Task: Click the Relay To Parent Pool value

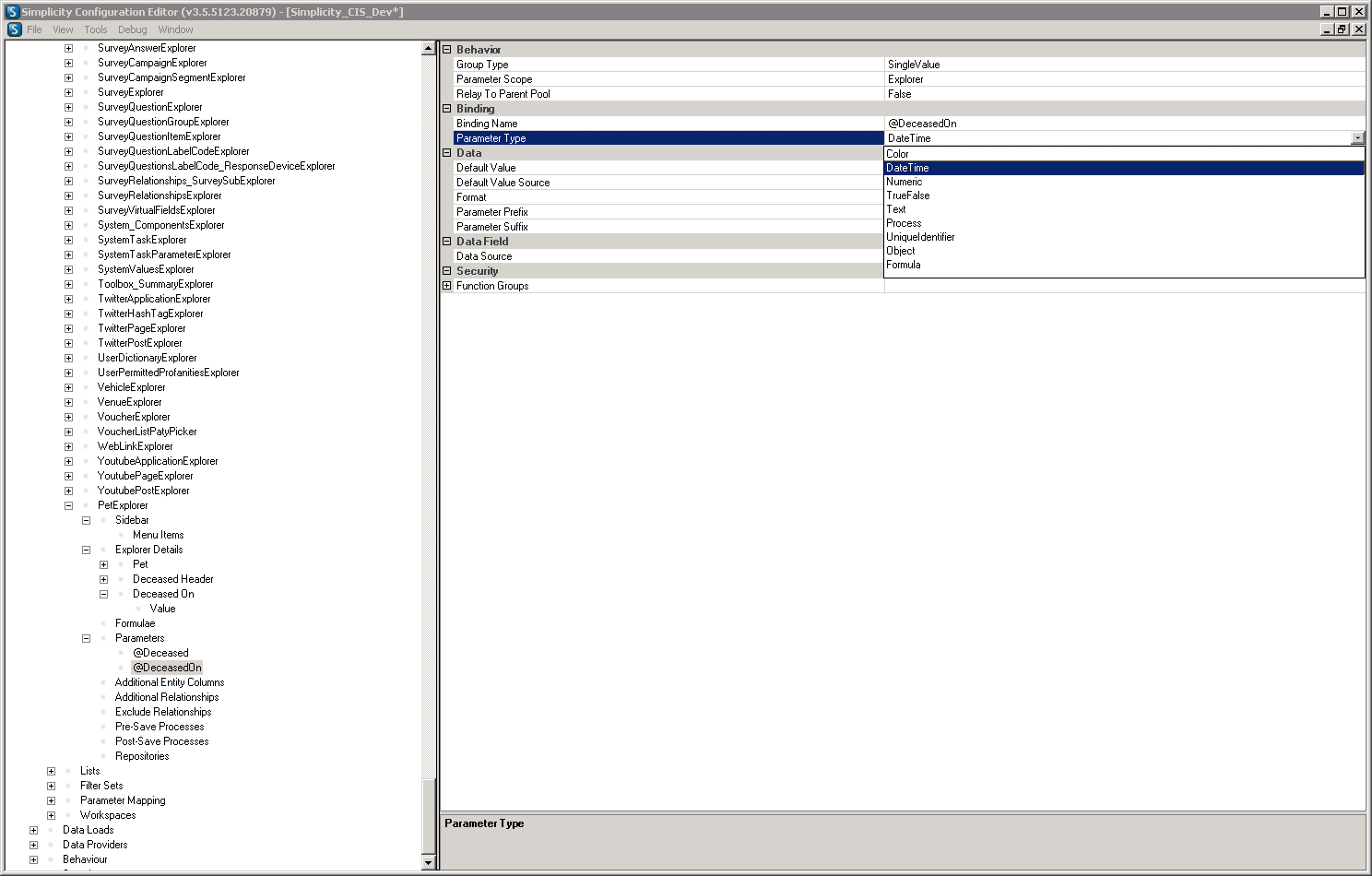Action: (1125, 94)
